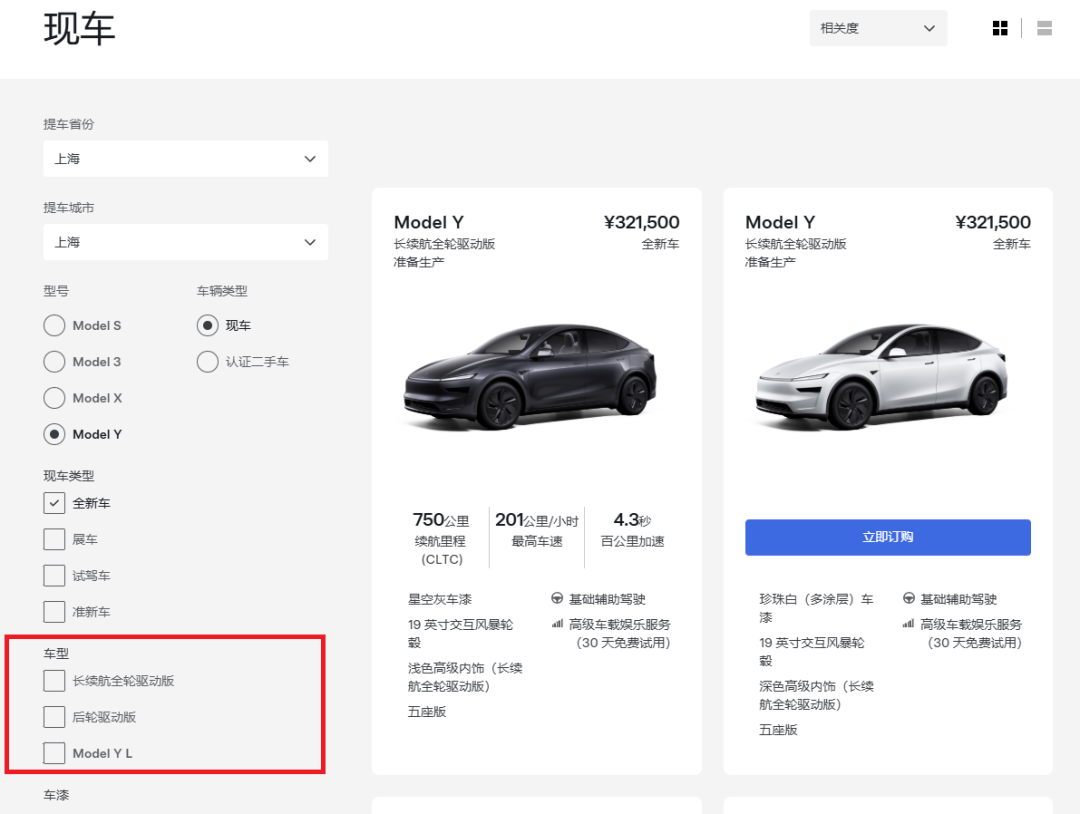The height and width of the screenshot is (814, 1080).
Task: Check the 后轮驱动版 checkbox
Action: pos(54,717)
